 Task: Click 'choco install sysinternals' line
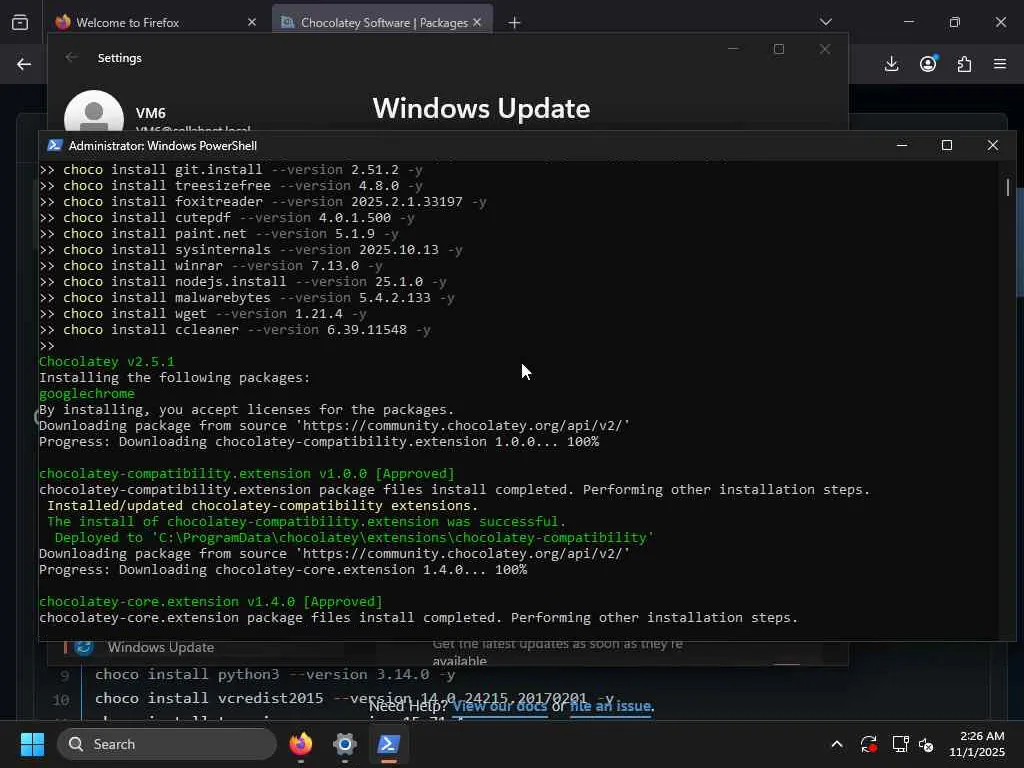[x=251, y=249]
